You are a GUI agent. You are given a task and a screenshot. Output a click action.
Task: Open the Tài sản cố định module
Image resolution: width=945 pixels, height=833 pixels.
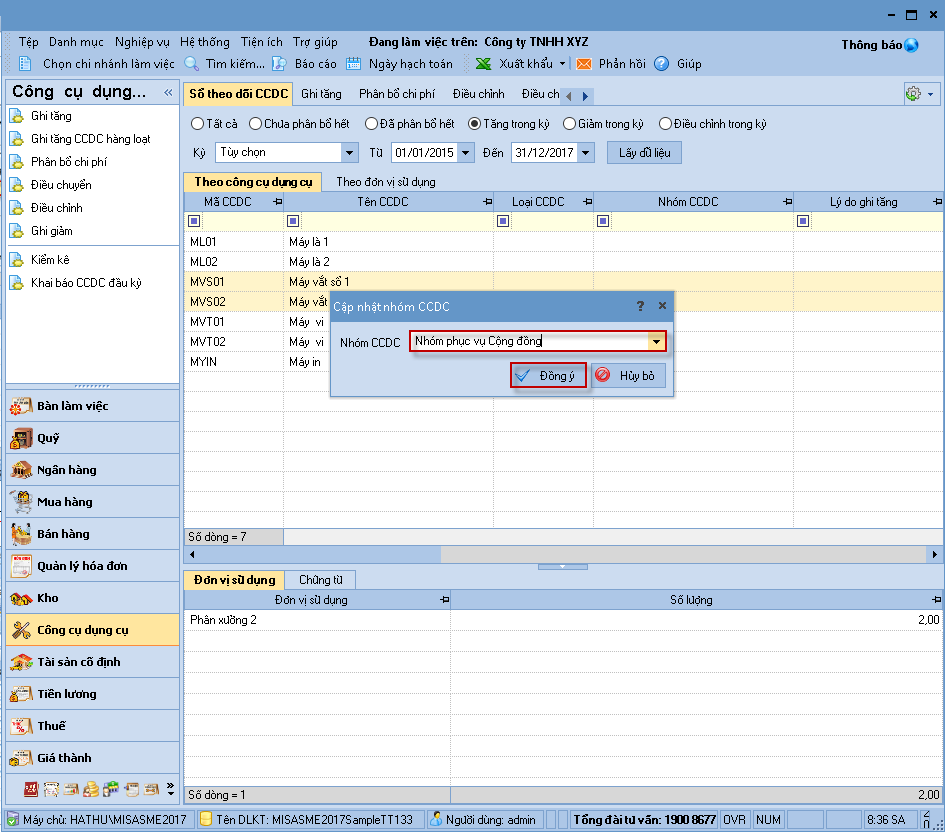[x=80, y=662]
